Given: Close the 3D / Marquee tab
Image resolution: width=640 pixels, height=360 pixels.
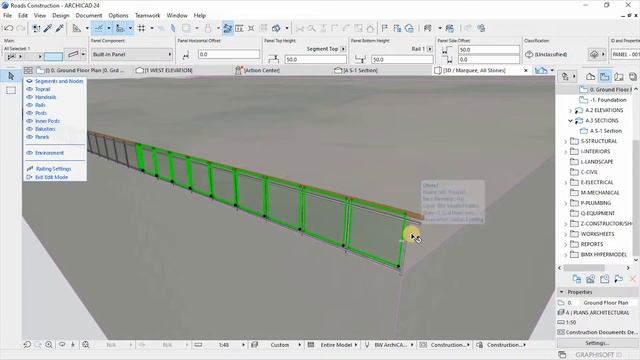Looking at the screenshot, I should [x=526, y=71].
